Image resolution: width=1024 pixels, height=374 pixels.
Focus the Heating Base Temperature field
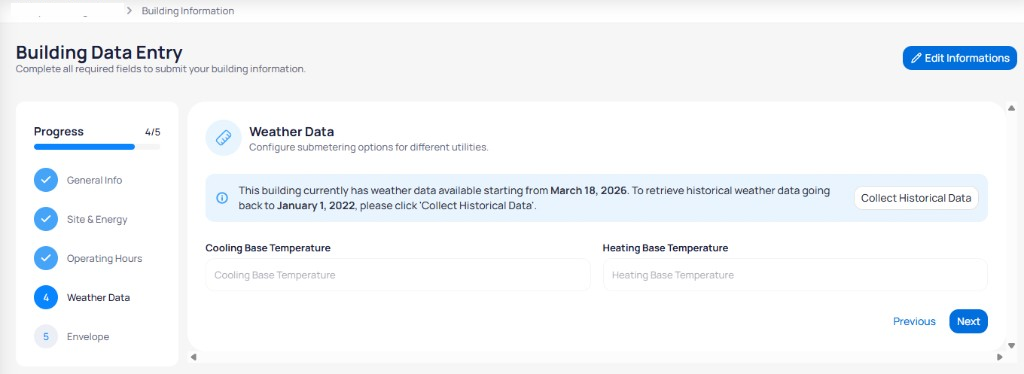pos(795,275)
